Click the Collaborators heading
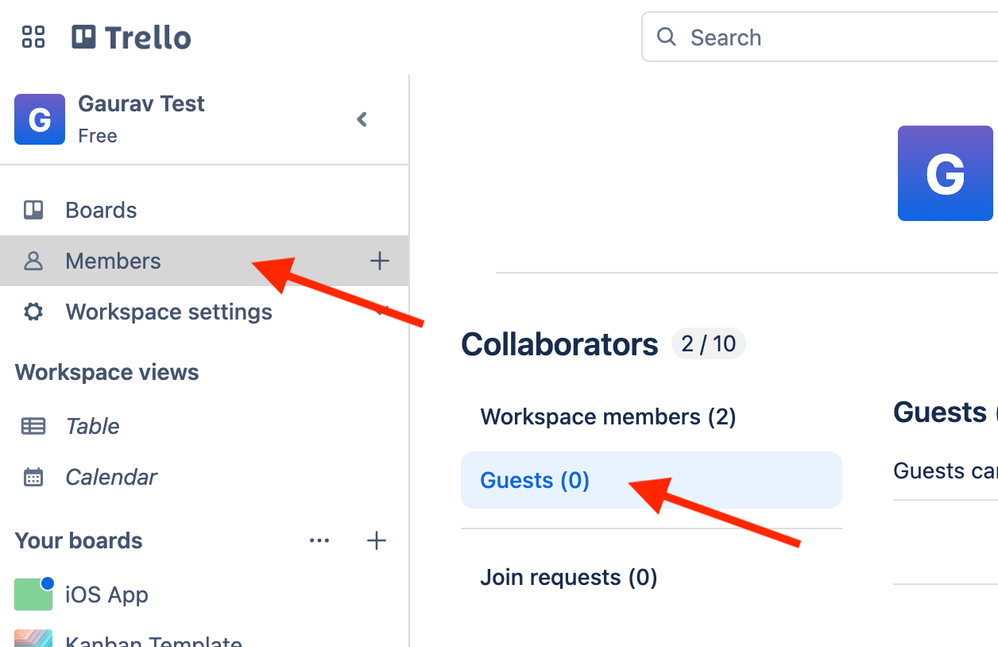 (x=559, y=344)
